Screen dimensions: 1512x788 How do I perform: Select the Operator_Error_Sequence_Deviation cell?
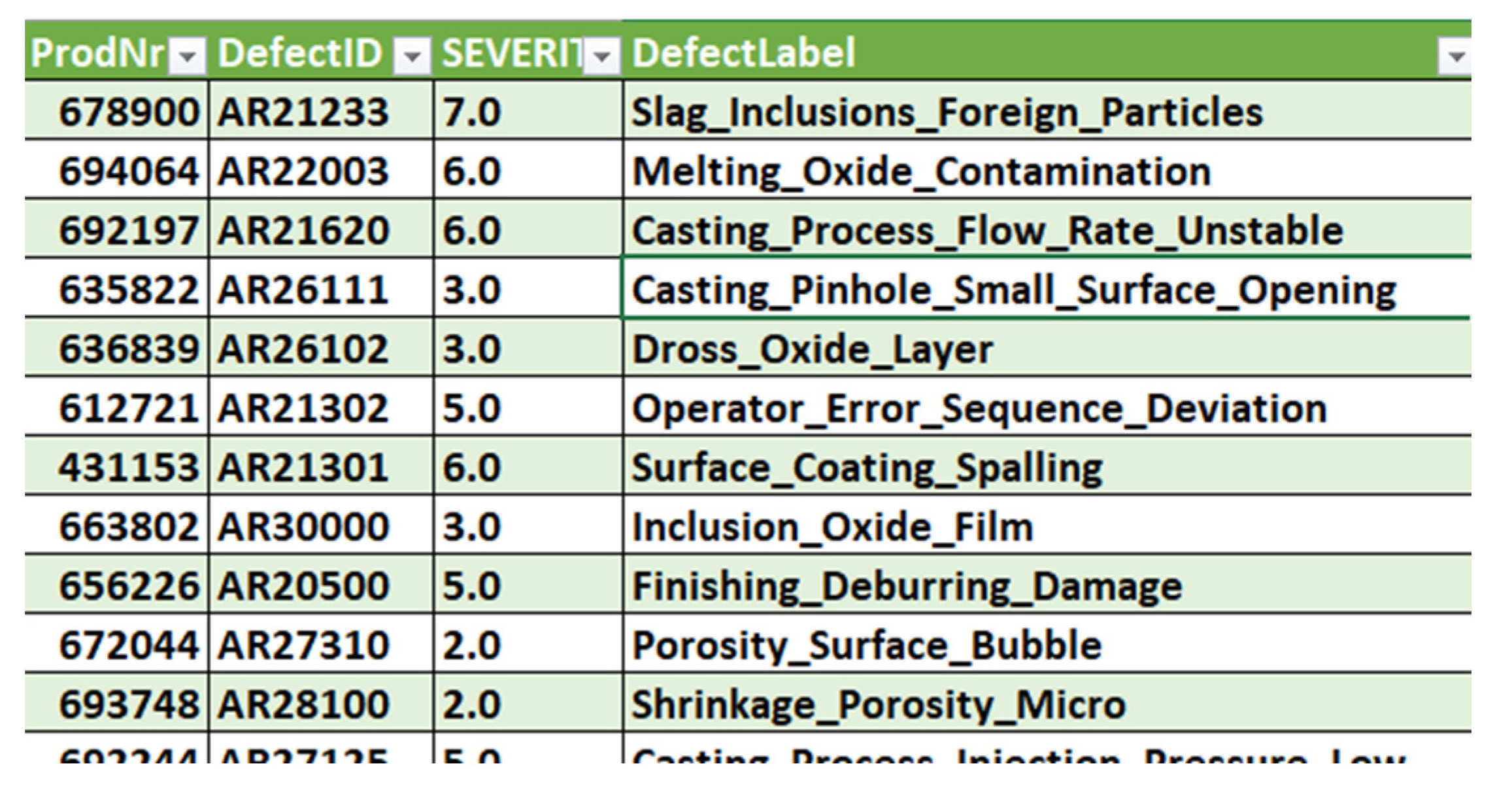(x=1047, y=406)
